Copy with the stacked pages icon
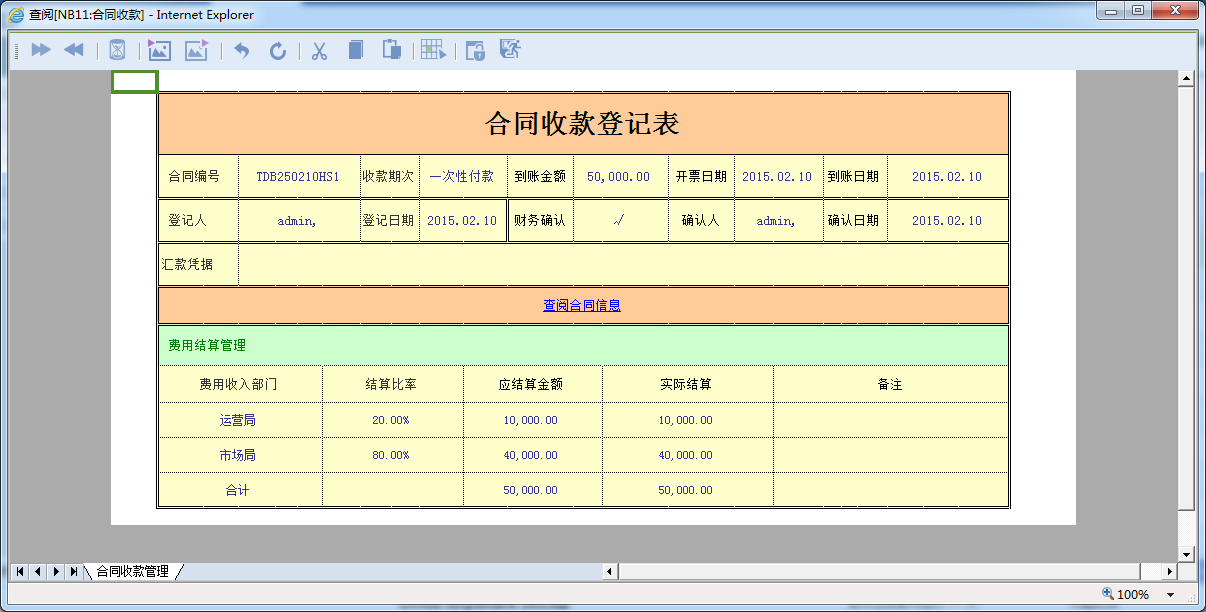Screen dimensions: 1206x612 pyautogui.click(x=355, y=50)
